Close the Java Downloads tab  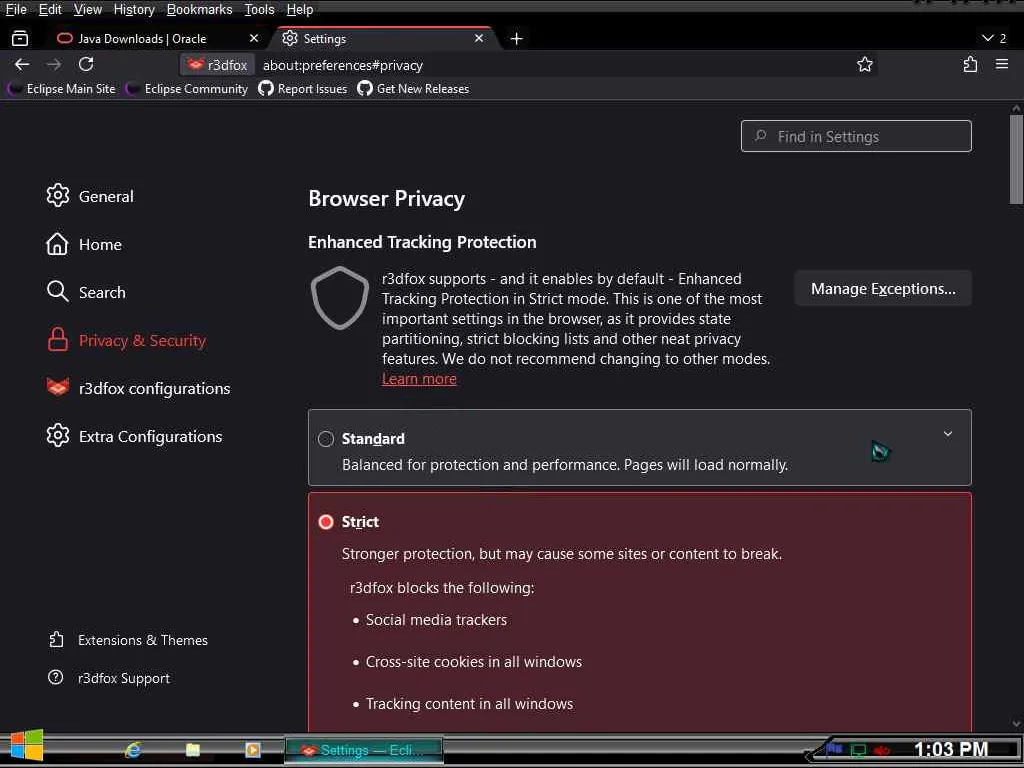(x=254, y=39)
